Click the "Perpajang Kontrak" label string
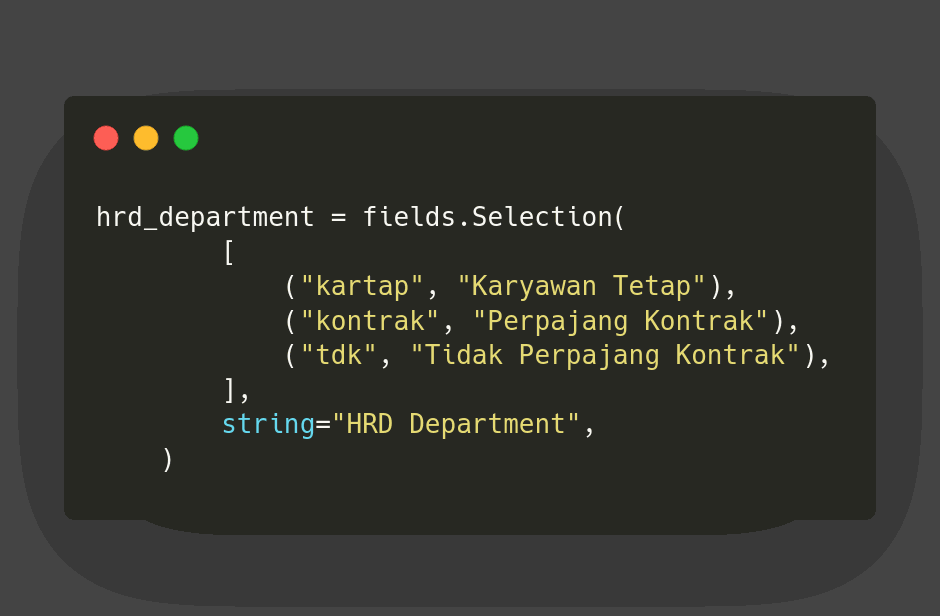 pos(620,321)
